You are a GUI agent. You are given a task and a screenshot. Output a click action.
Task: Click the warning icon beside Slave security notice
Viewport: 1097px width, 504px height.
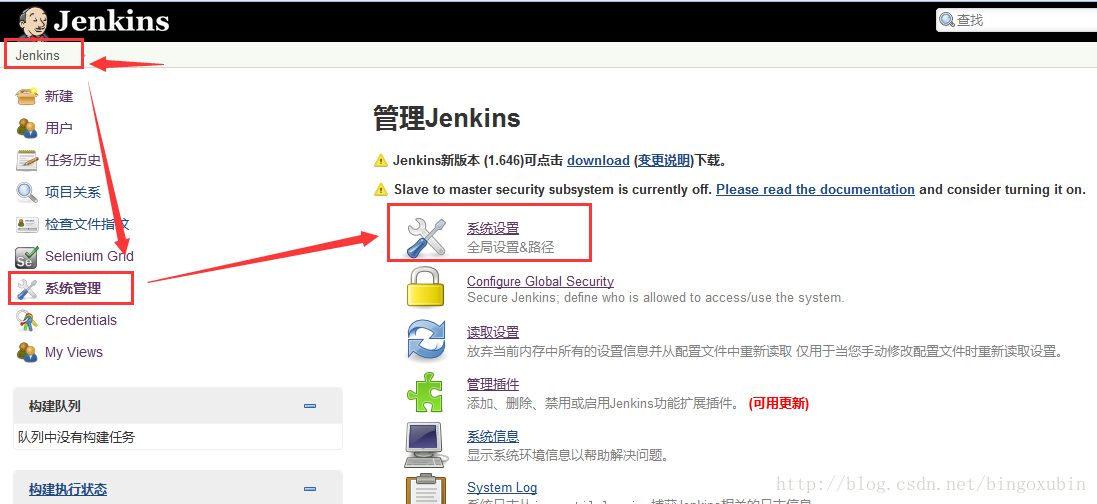click(381, 189)
